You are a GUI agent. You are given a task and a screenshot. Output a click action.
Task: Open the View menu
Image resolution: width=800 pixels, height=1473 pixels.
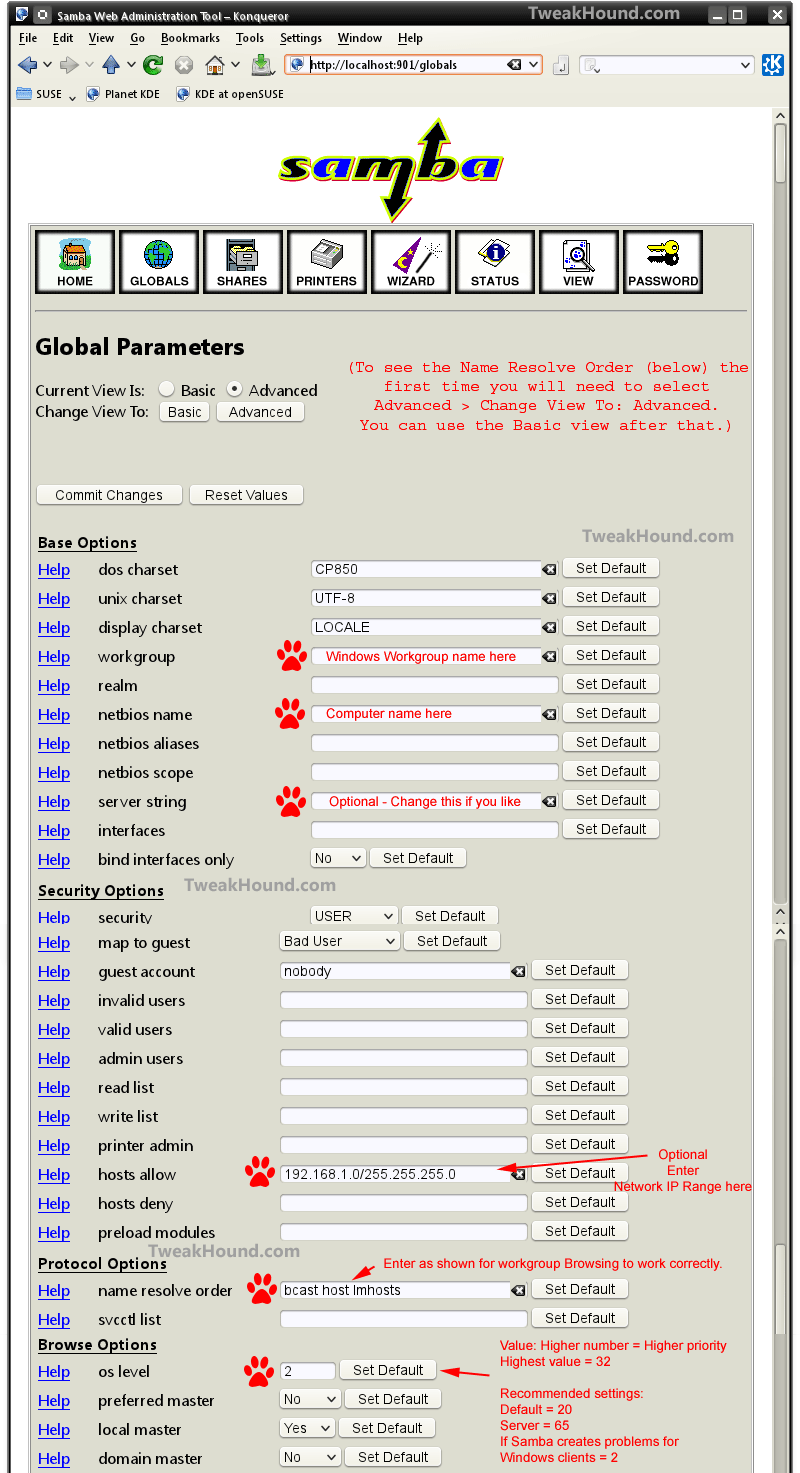pyautogui.click(x=101, y=38)
